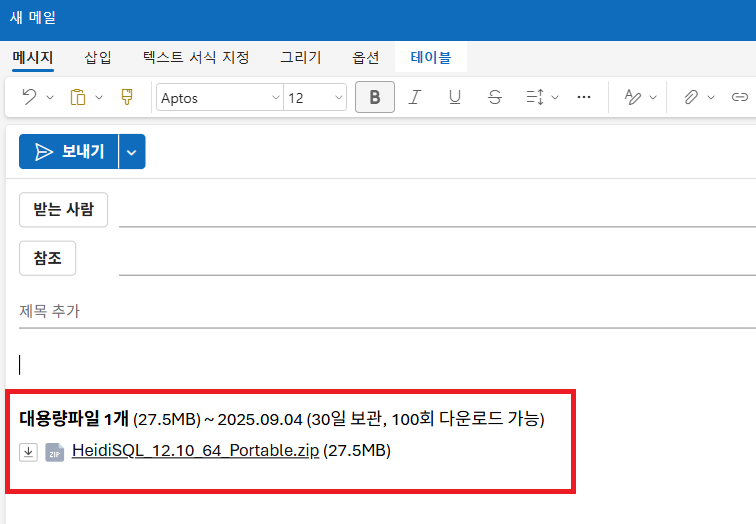Toggle Underline formatting
Image resolution: width=756 pixels, height=524 pixels.
(x=455, y=97)
